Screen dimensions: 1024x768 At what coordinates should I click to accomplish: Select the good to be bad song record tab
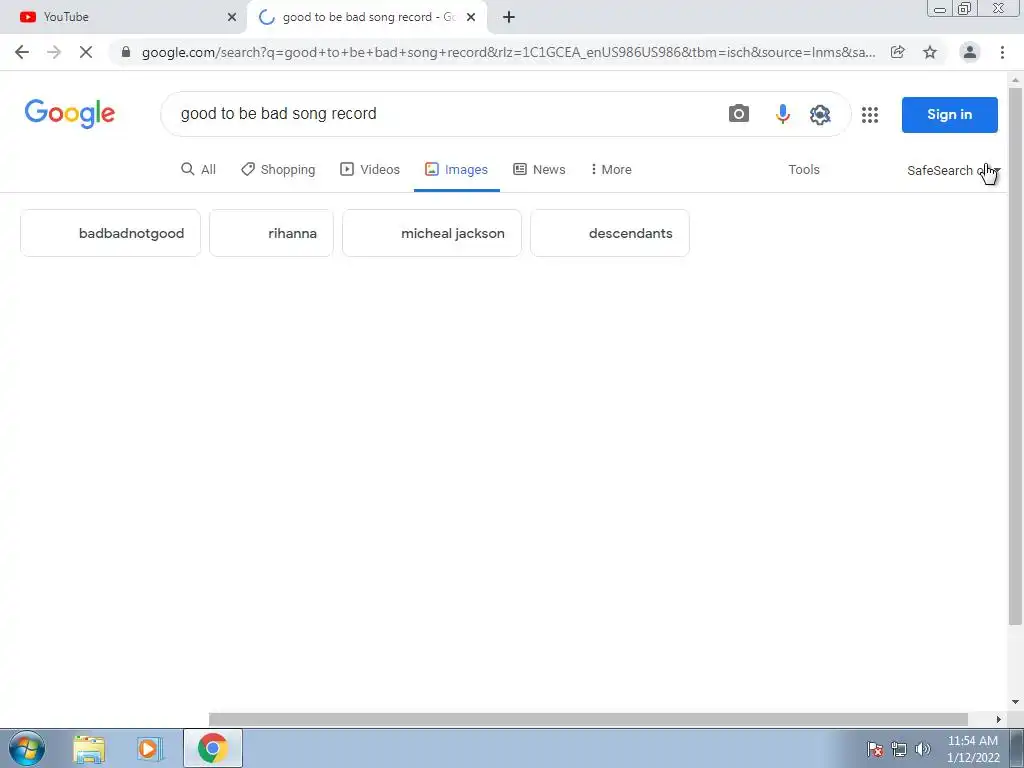367,17
